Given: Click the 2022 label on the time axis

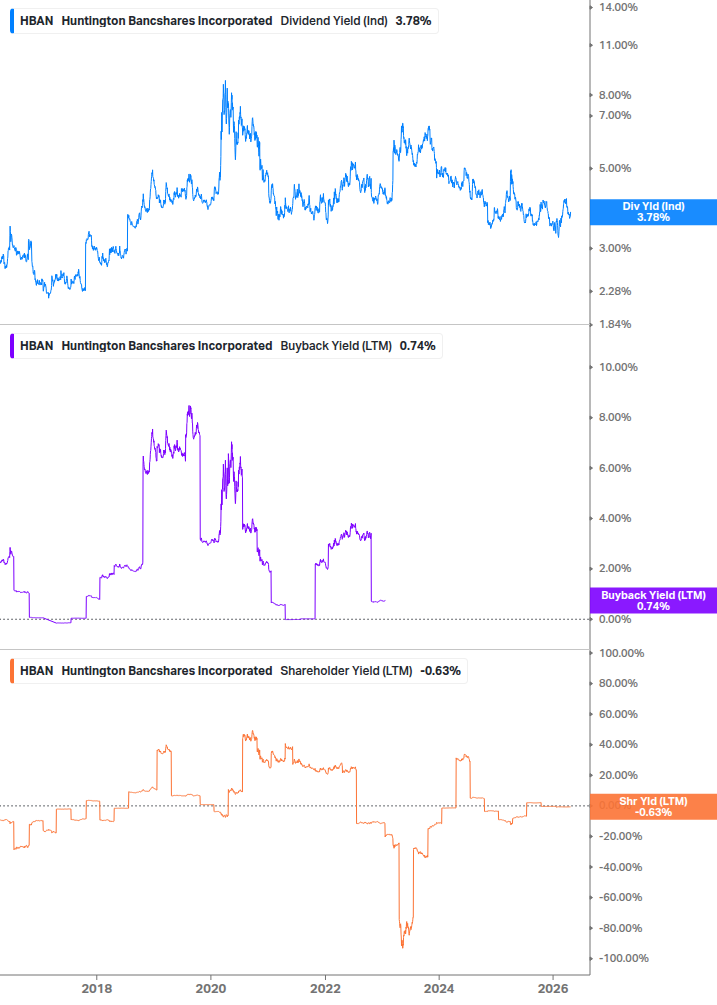Looking at the screenshot, I should (326, 988).
